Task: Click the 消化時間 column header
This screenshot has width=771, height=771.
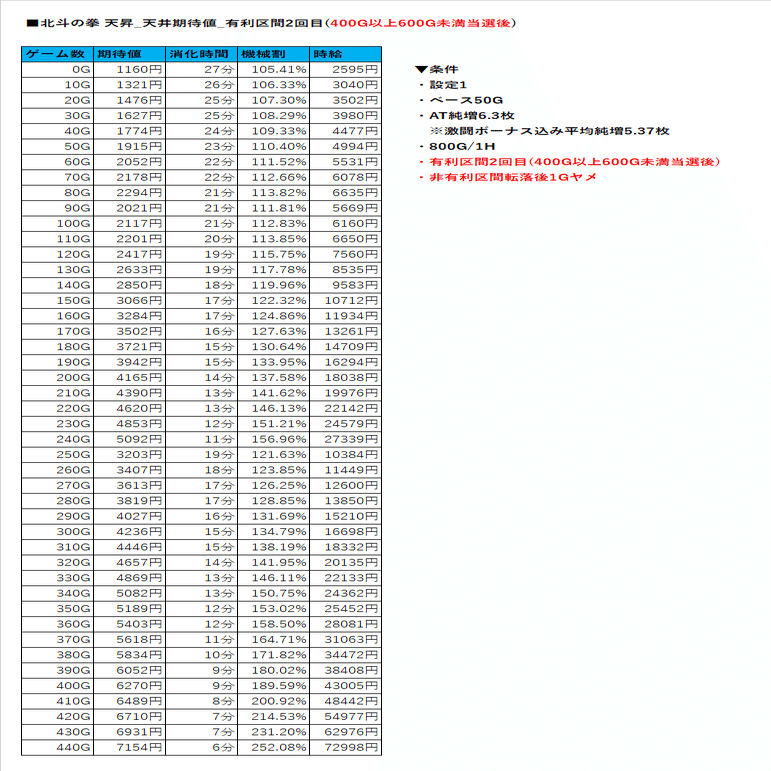Action: click(x=201, y=54)
